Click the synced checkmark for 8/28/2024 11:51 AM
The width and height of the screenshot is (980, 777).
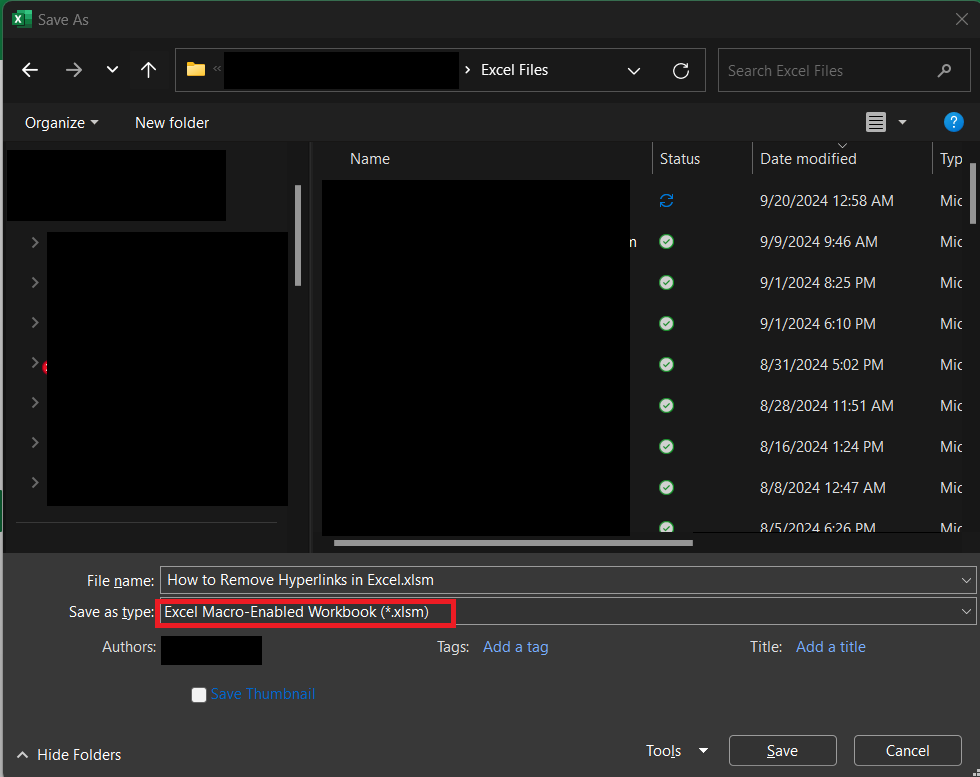click(x=666, y=406)
